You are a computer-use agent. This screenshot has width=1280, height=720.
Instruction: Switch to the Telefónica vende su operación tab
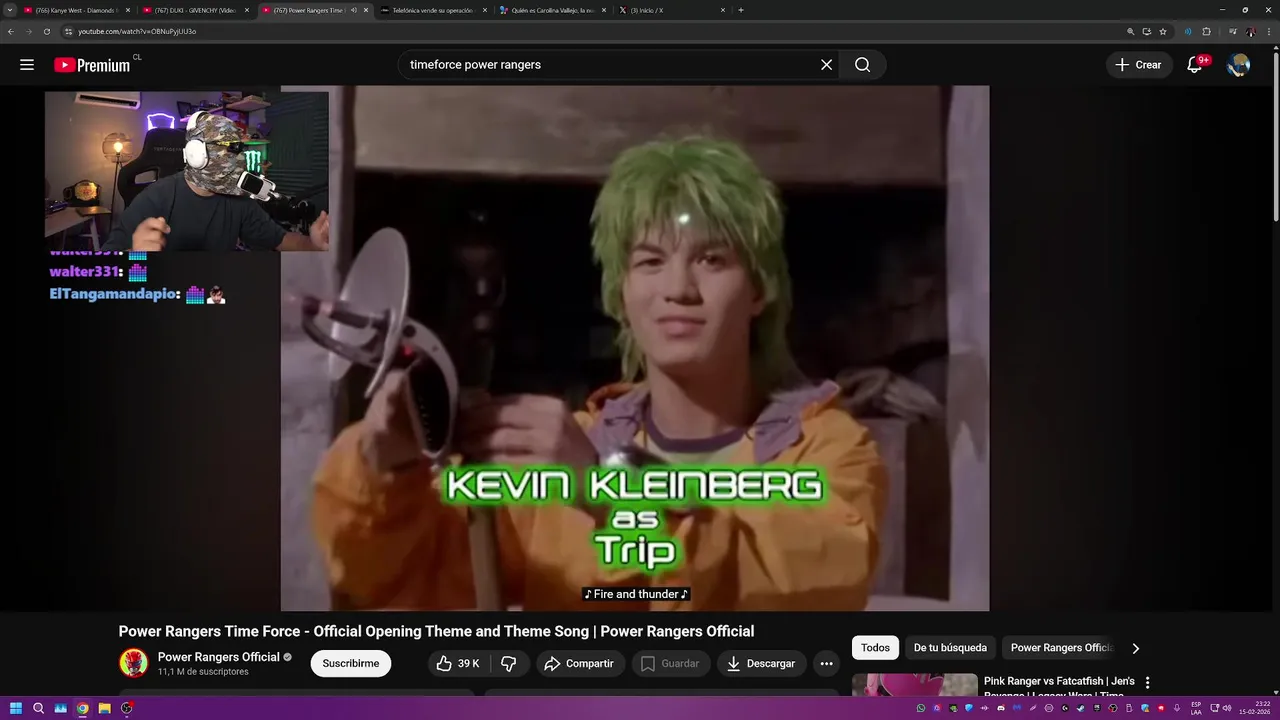432,10
